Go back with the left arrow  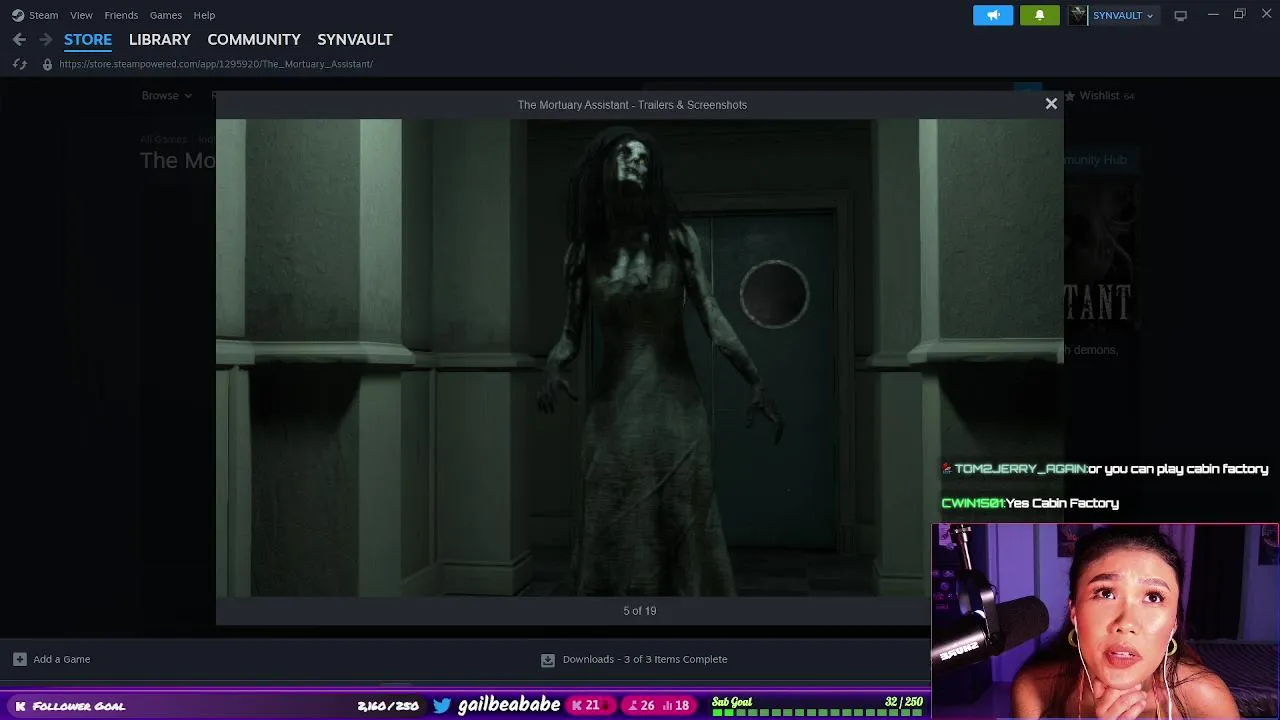click(x=19, y=39)
